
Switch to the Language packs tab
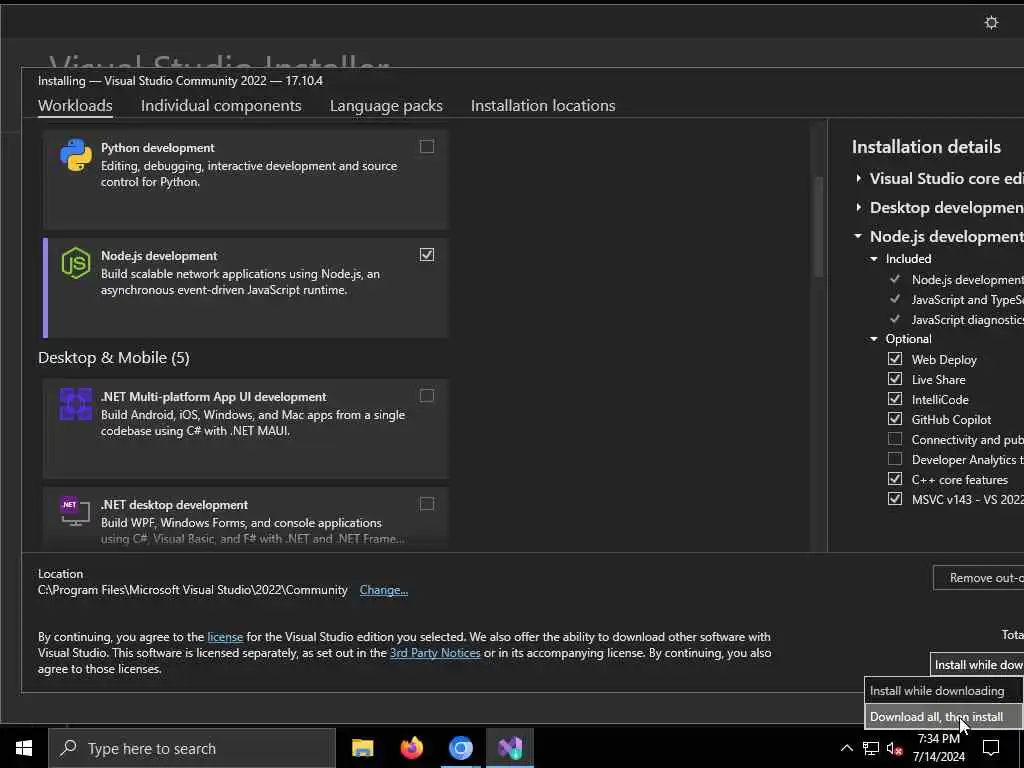[x=386, y=106]
